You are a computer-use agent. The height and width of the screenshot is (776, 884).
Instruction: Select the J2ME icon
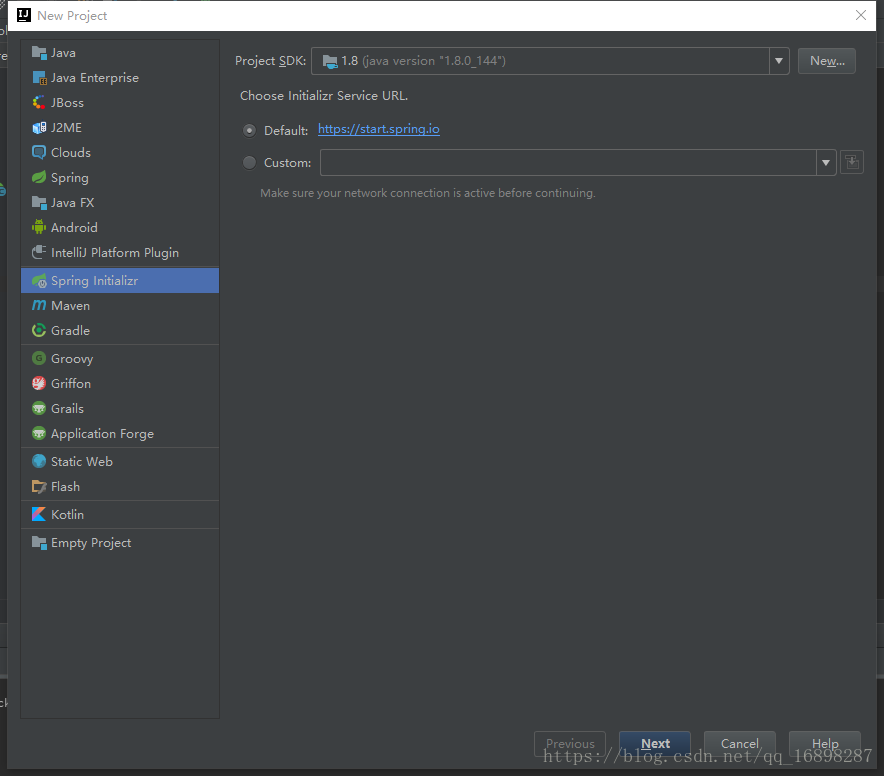(x=39, y=127)
